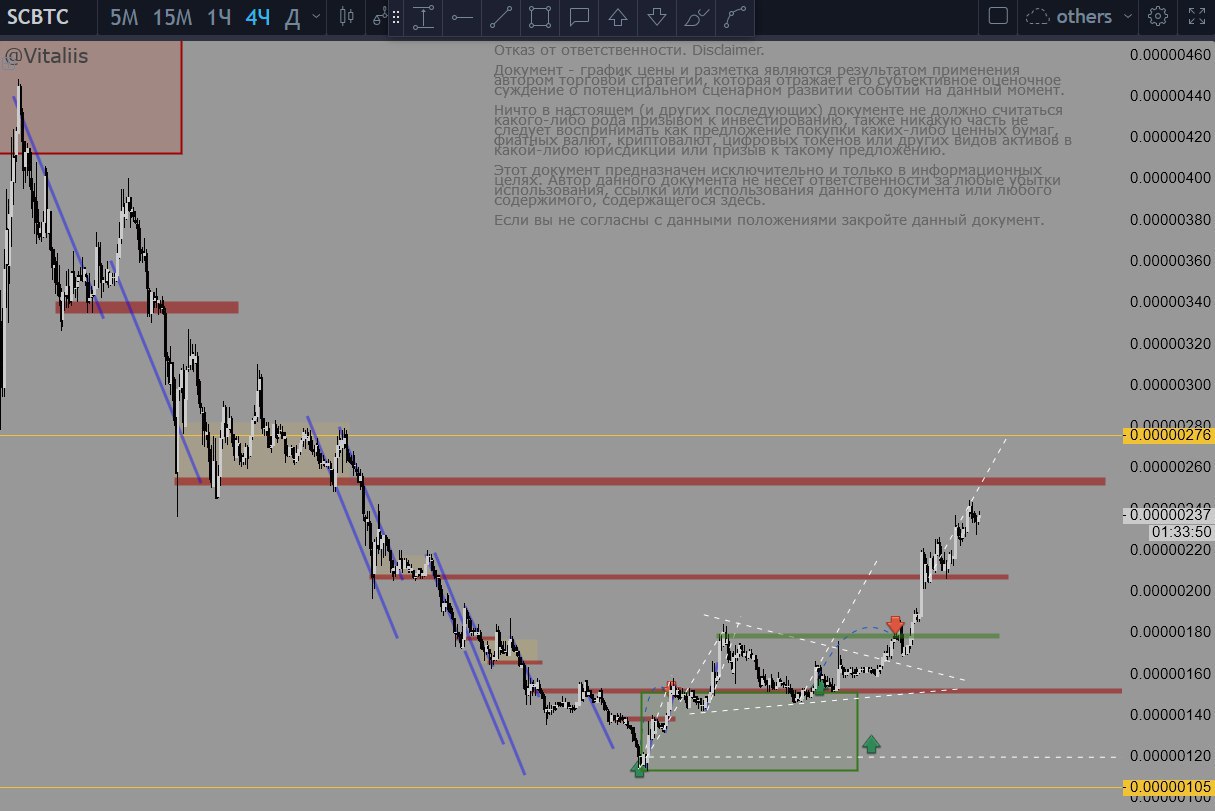Click the 0.00000200 price scale value
The height and width of the screenshot is (811, 1215).
click(1169, 590)
